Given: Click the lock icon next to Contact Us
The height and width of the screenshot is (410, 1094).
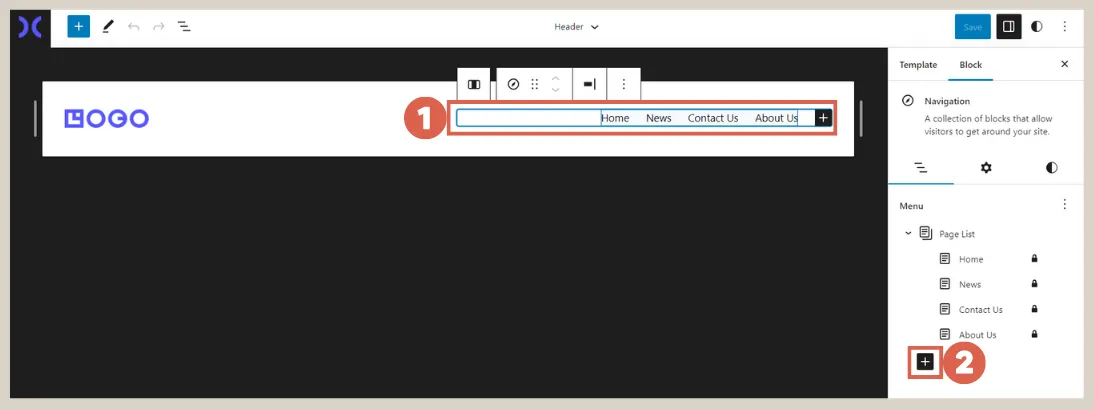Looking at the screenshot, I should pyautogui.click(x=1034, y=309).
